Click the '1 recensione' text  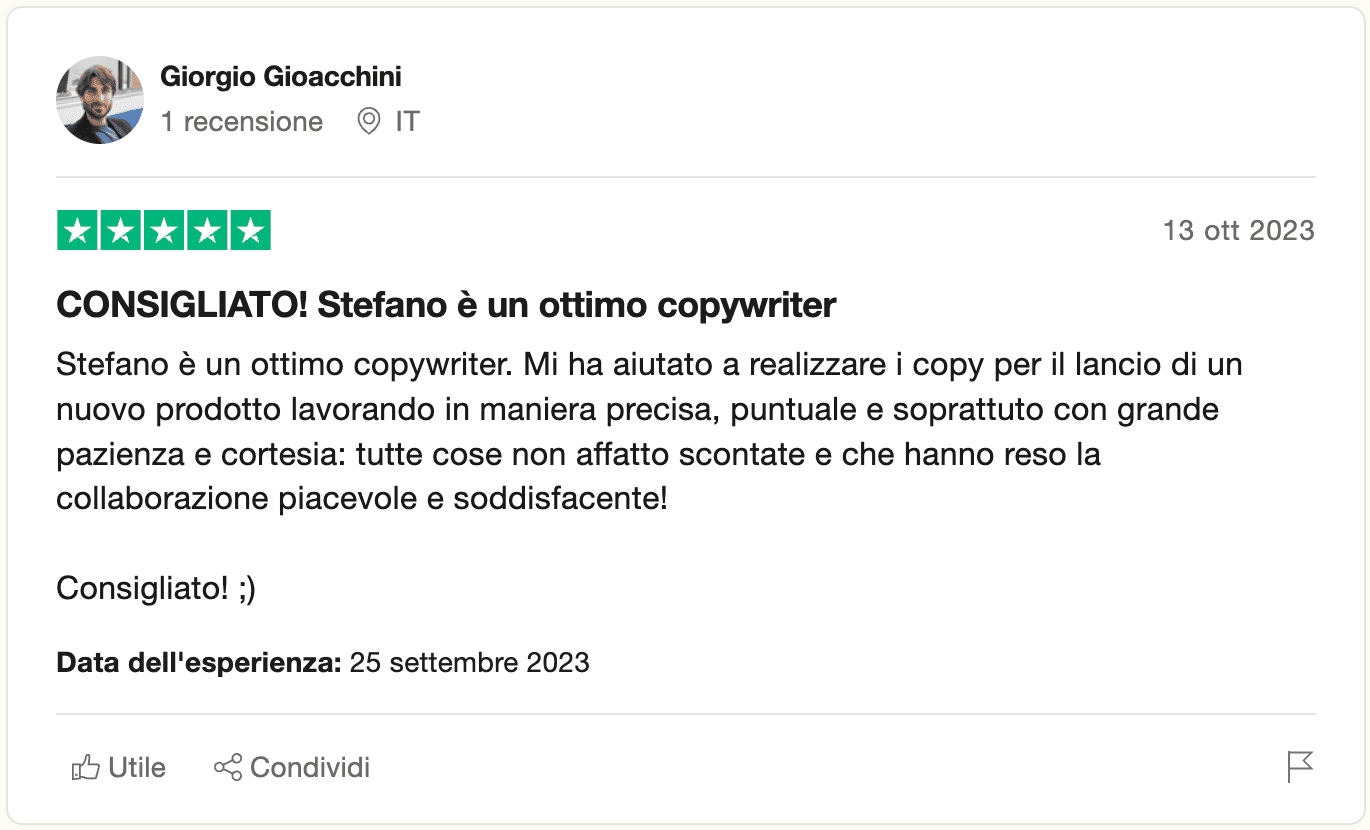[x=242, y=122]
